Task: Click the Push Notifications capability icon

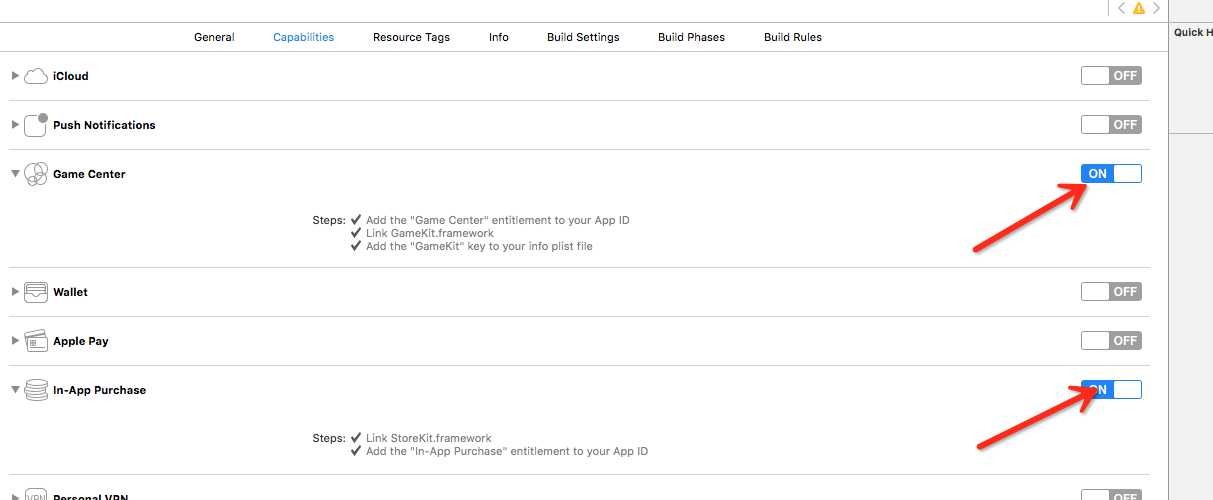Action: point(36,125)
